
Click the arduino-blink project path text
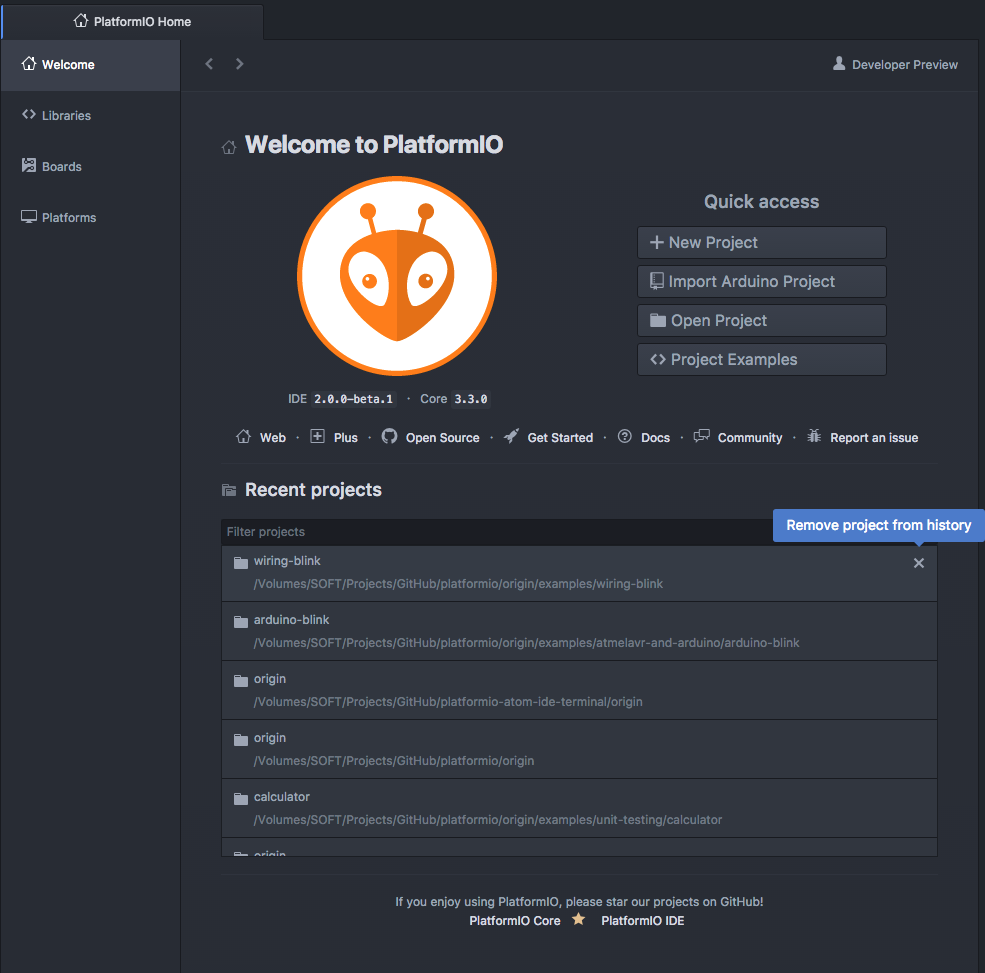[x=526, y=643]
